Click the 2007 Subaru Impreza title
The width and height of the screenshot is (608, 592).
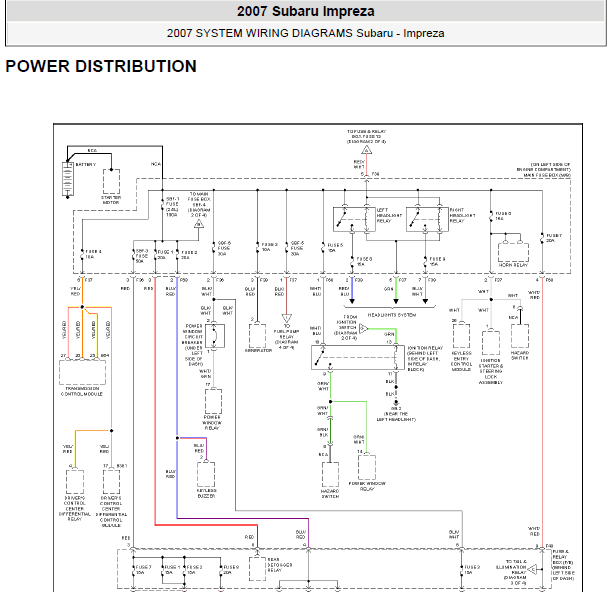(306, 11)
